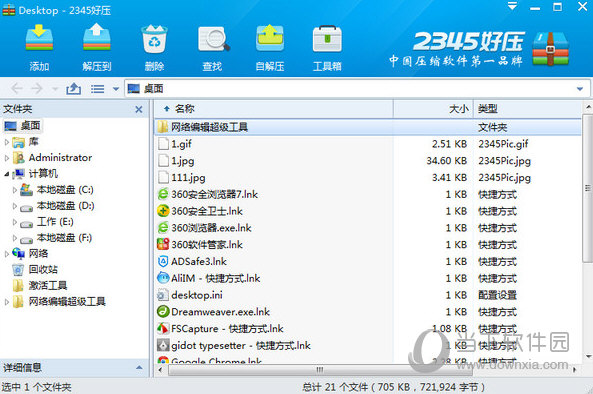Viewport: 593px width, 394px height.
Task: Expand 本地磁盘 (F:) tree node
Action: pos(15,238)
